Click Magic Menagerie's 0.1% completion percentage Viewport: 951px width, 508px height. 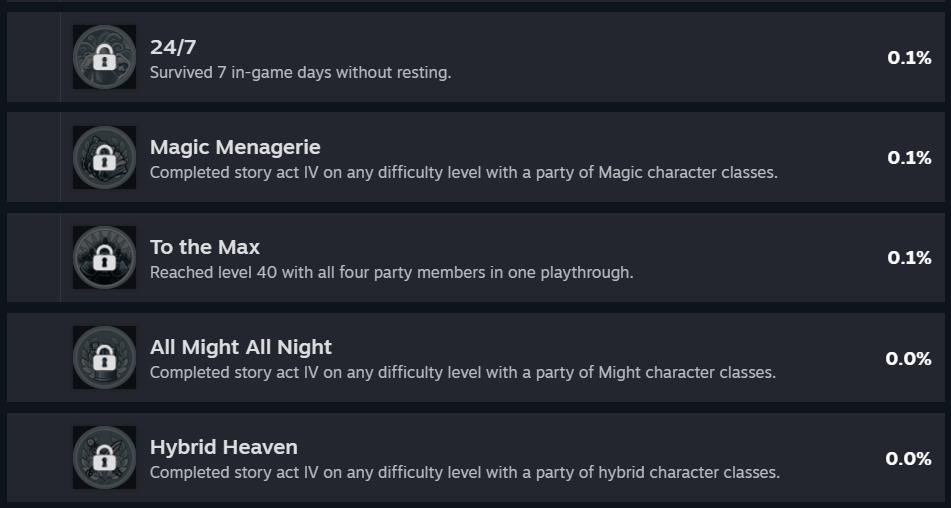[x=909, y=158]
